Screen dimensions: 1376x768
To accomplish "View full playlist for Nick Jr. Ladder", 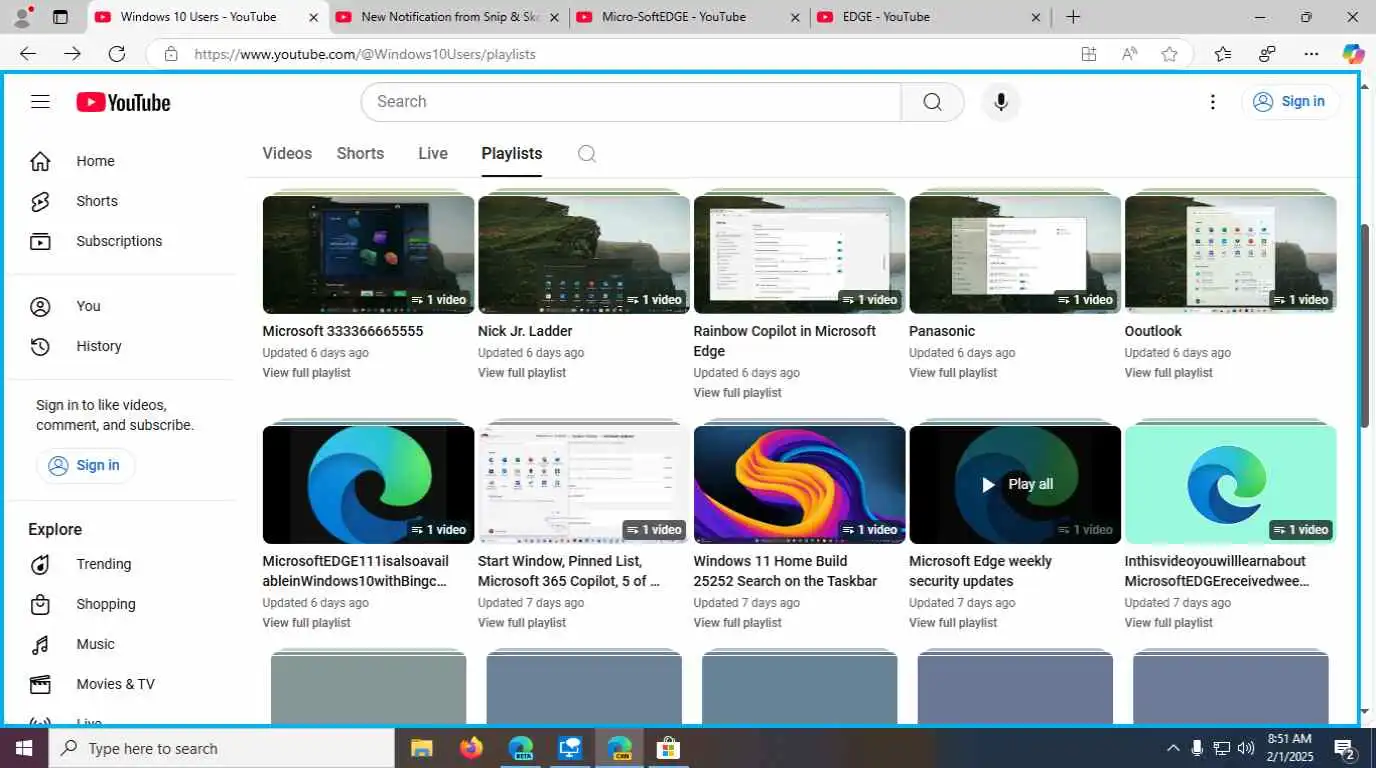I will click(522, 372).
